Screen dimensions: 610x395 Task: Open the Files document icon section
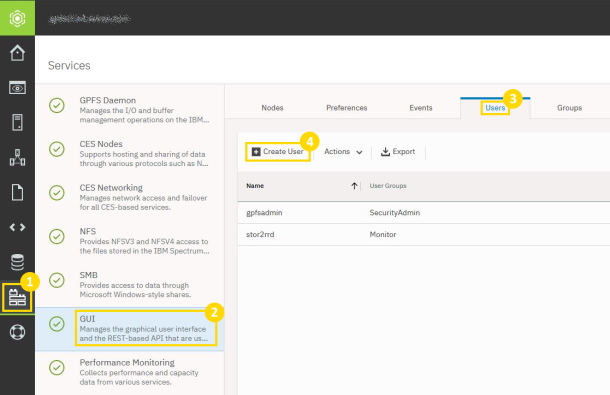click(x=17, y=192)
